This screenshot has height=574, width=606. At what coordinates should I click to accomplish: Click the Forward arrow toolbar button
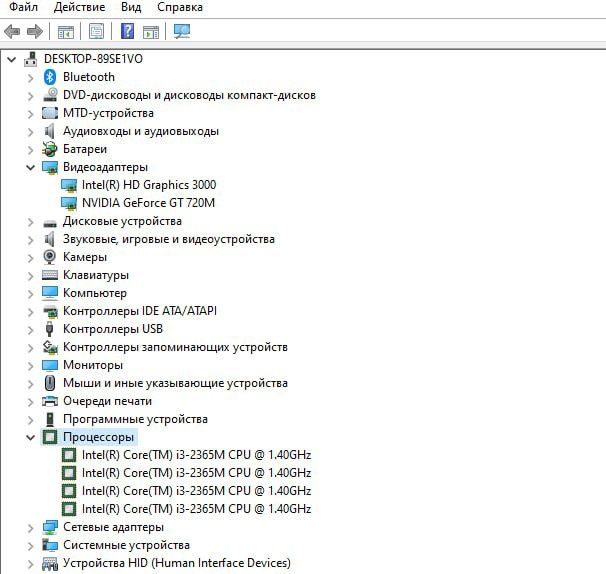(x=35, y=31)
